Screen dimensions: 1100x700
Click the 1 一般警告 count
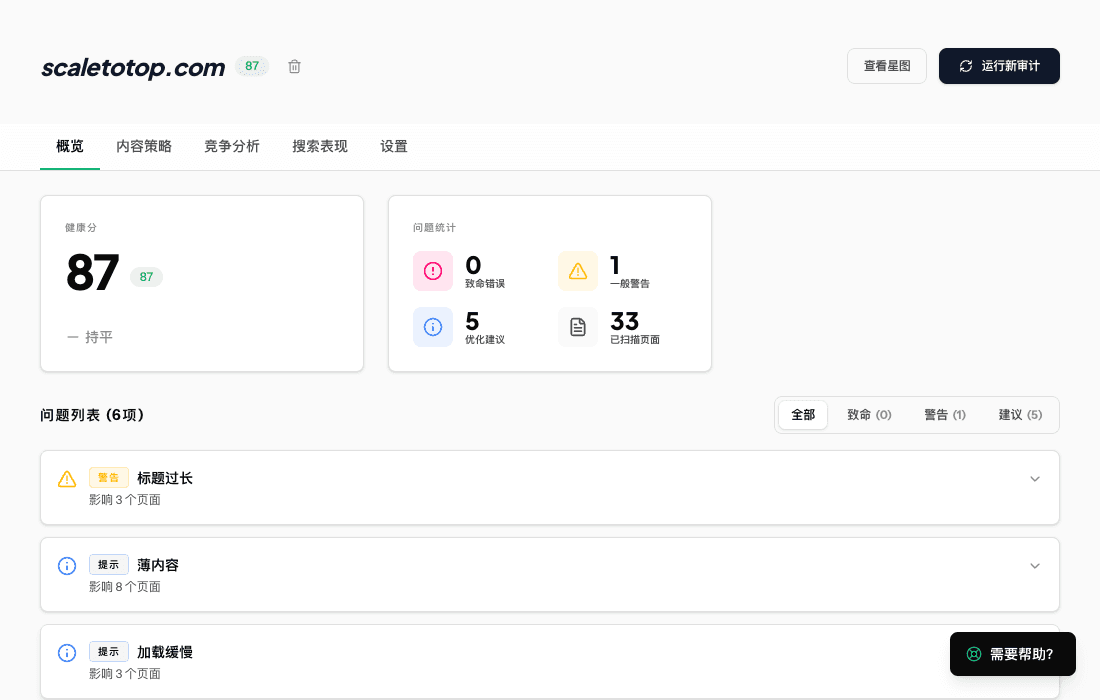click(615, 265)
